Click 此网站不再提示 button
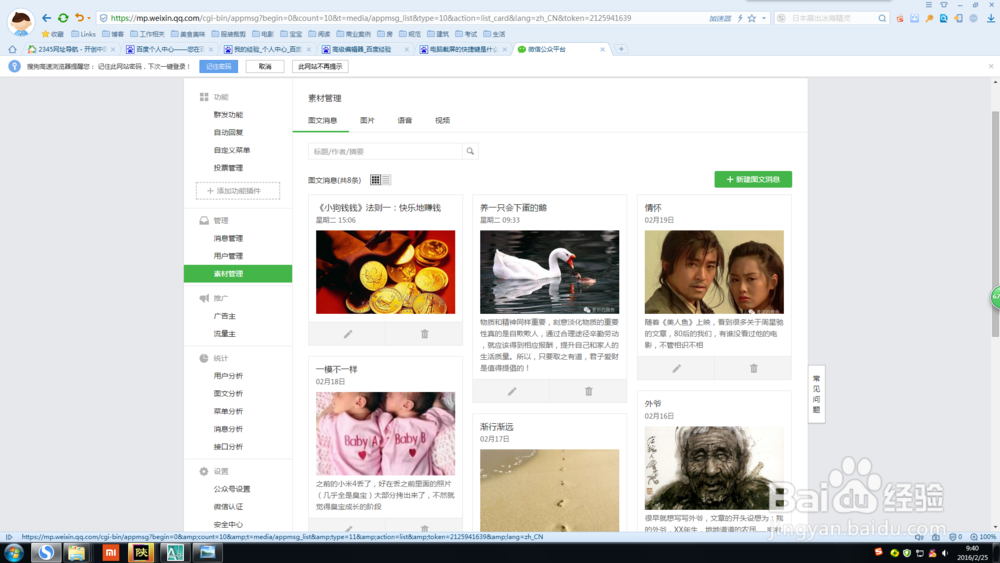The height and width of the screenshot is (563, 1000). (320, 66)
